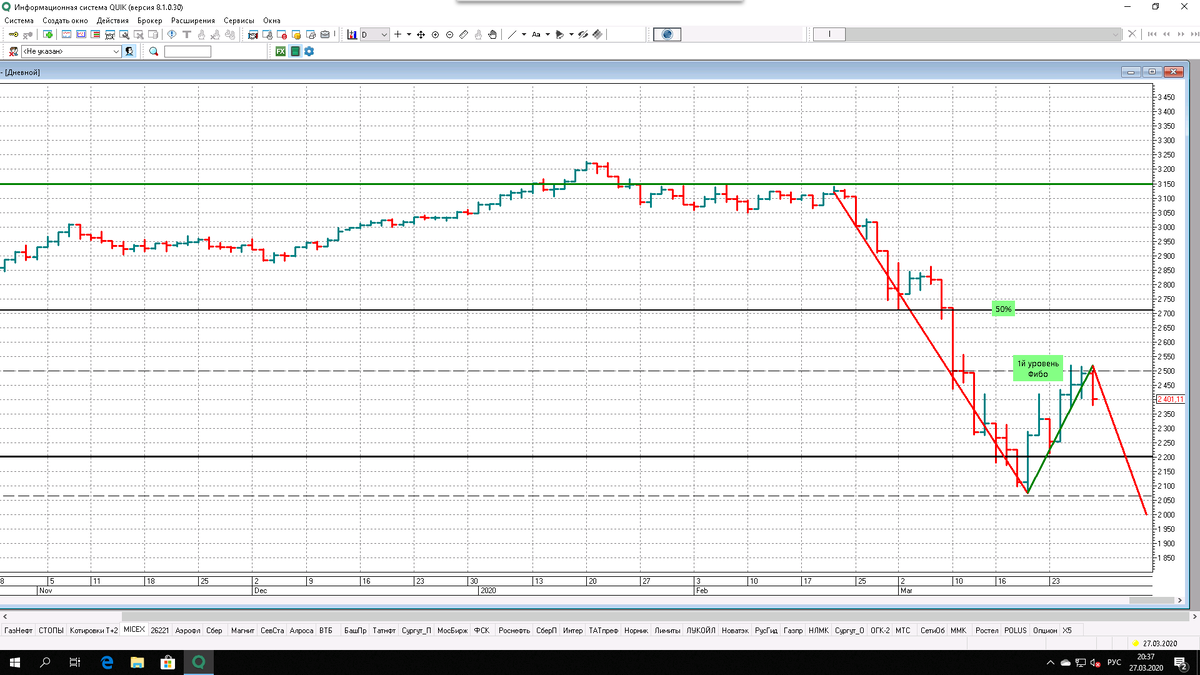Viewport: 1200px width, 675px height.
Task: Expand the Aa text tool dropdown arrow
Action: (548, 35)
